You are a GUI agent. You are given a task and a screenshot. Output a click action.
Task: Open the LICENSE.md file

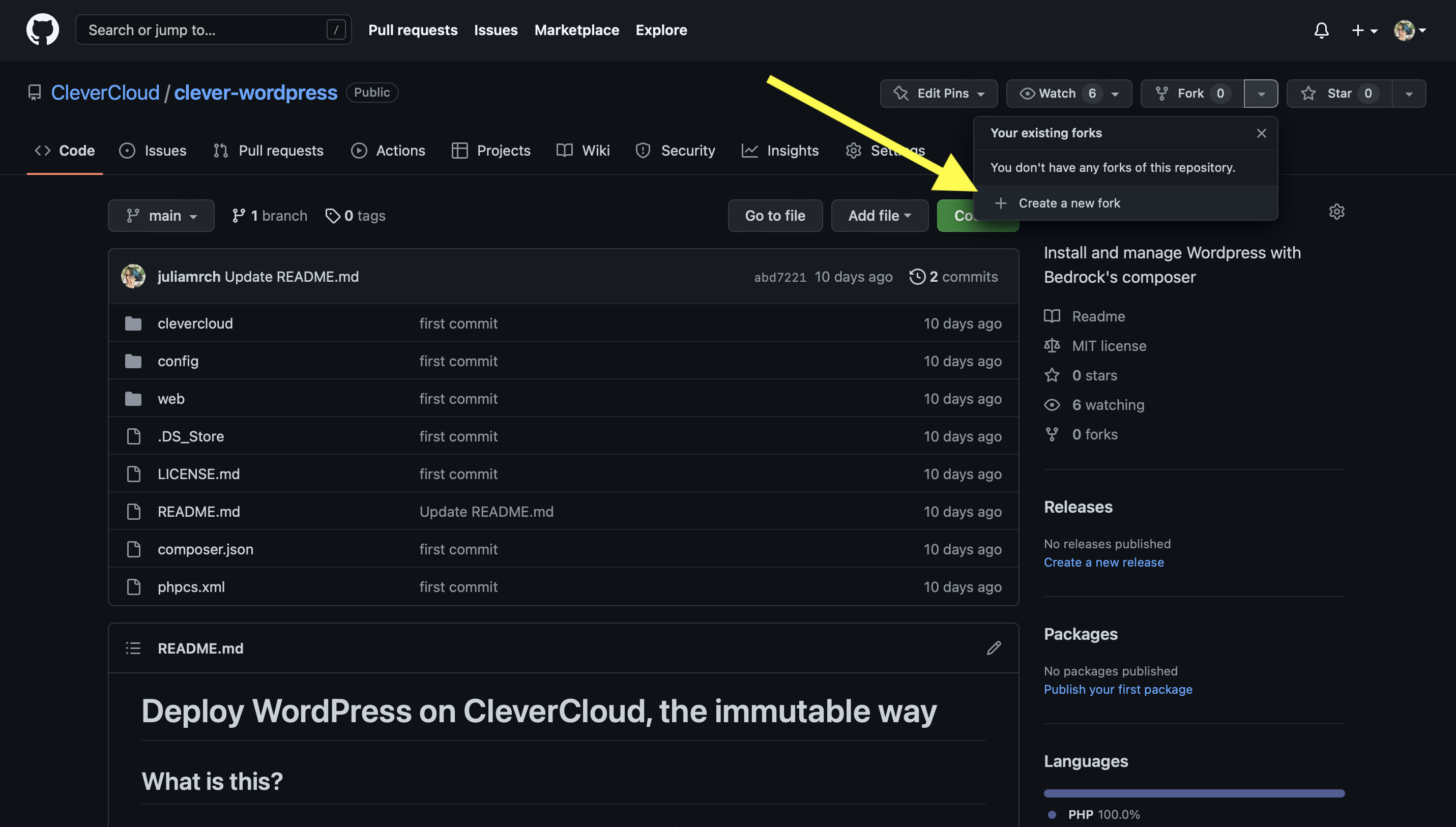pyautogui.click(x=199, y=474)
